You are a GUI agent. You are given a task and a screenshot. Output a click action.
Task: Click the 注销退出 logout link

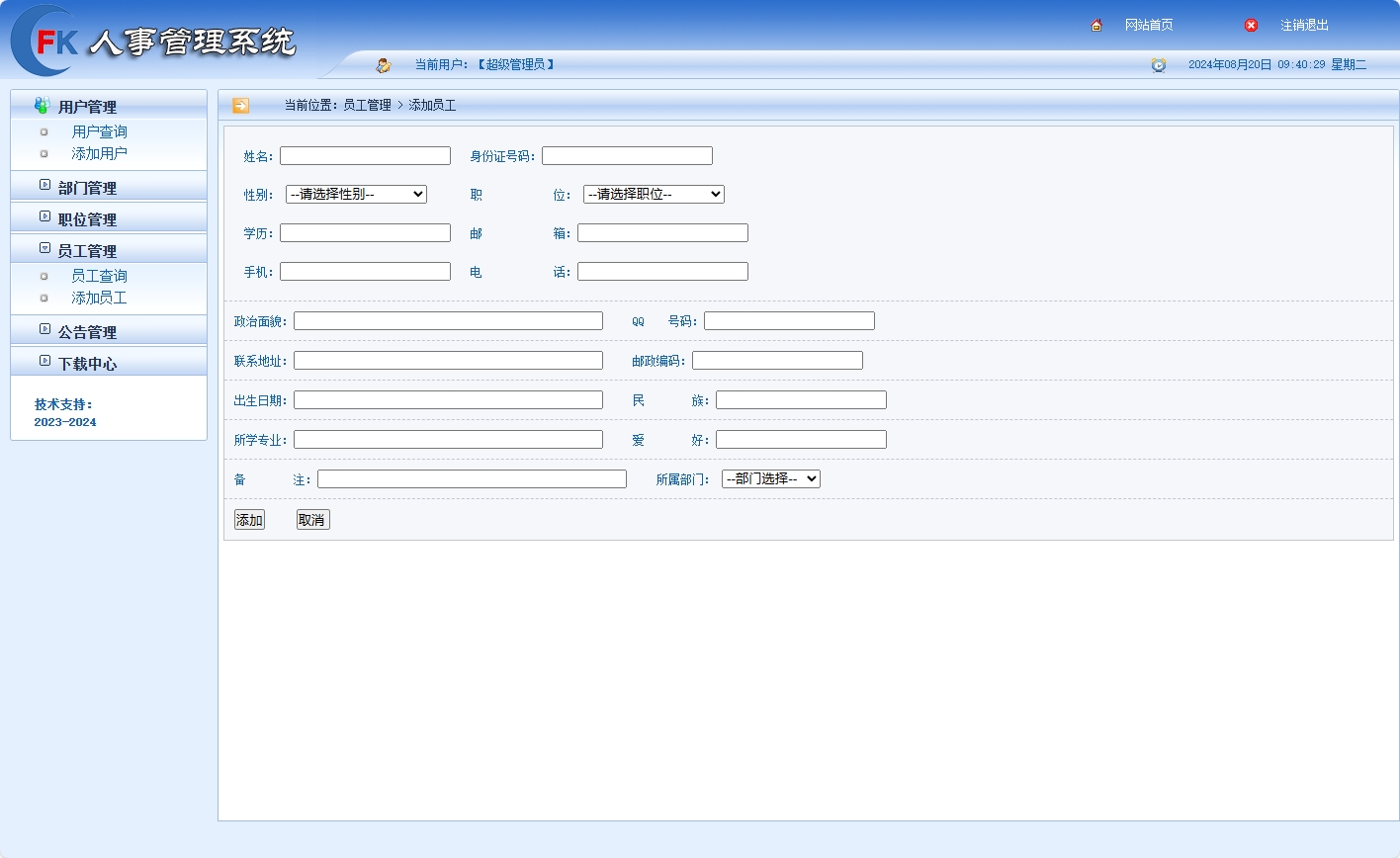(1304, 26)
